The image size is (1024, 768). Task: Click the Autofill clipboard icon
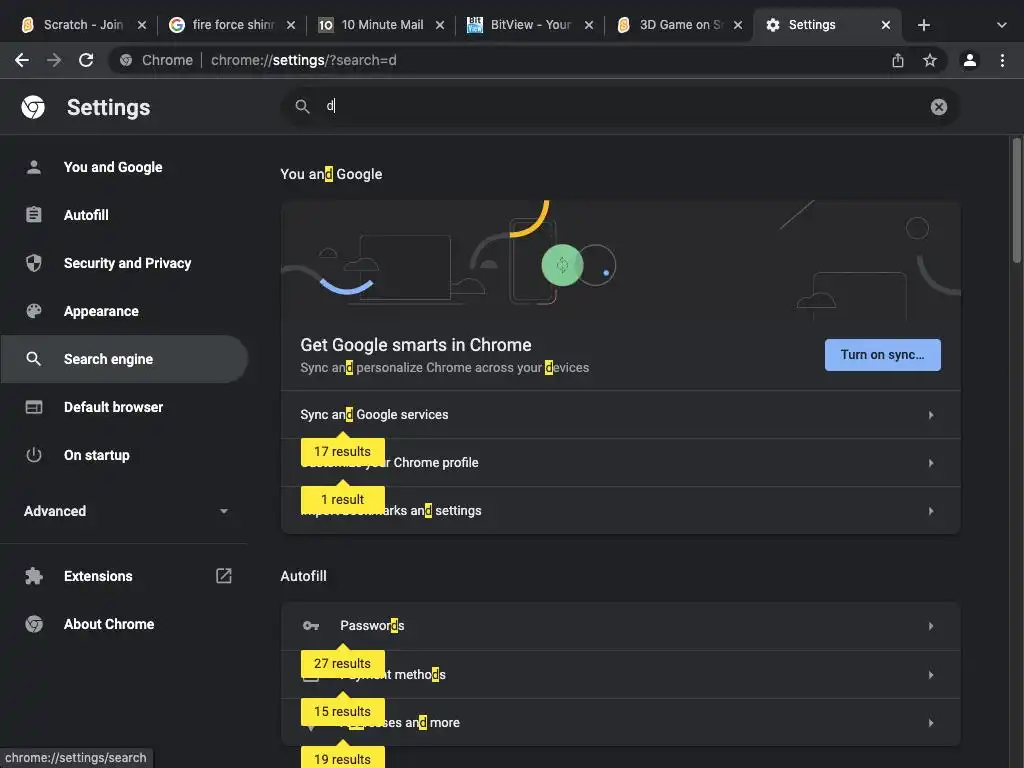pos(33,215)
